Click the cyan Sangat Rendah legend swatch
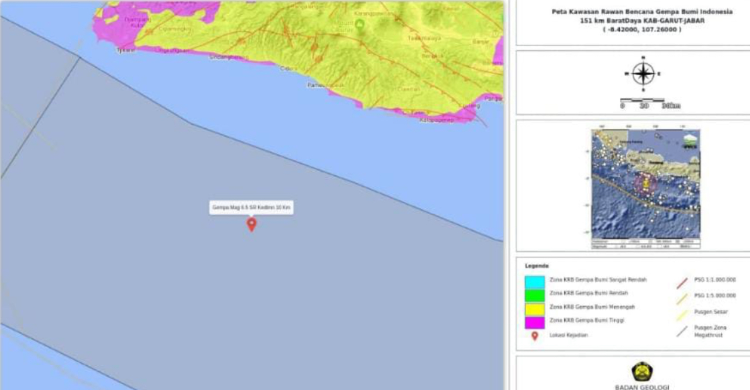This screenshot has width=750, height=390. pyautogui.click(x=534, y=281)
